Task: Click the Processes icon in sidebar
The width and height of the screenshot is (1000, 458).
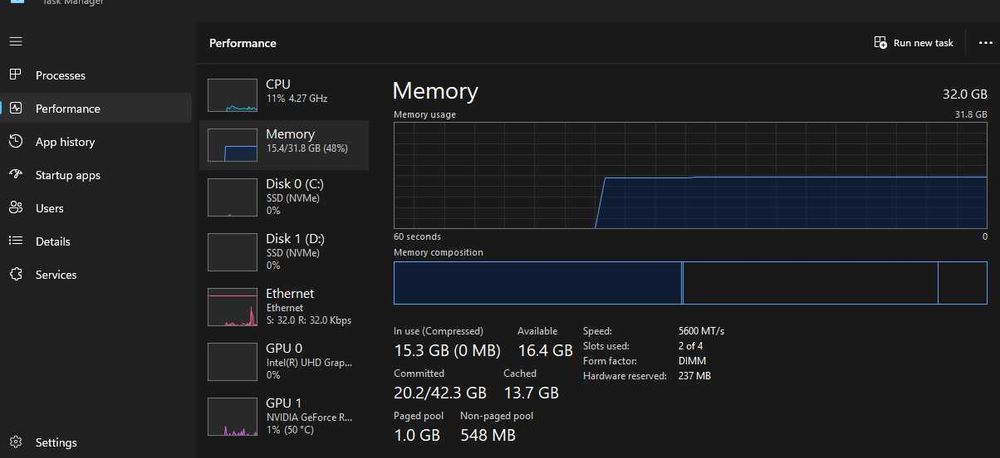Action: coord(16,75)
